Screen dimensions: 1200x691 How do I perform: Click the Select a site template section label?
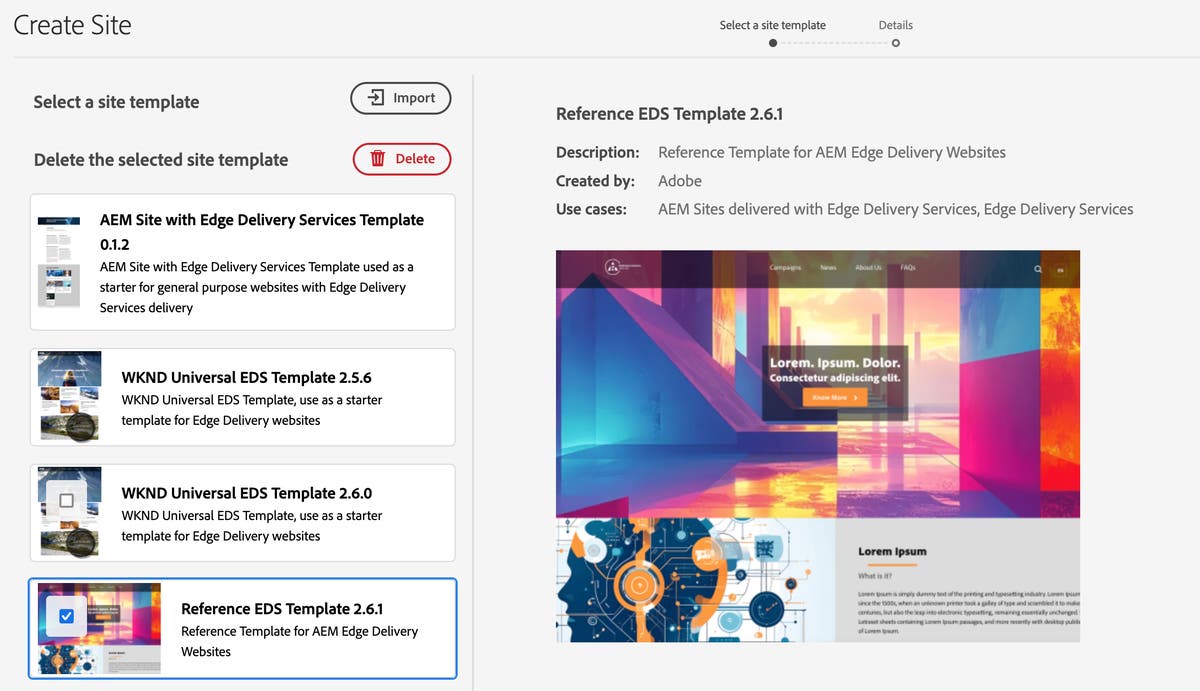point(116,102)
